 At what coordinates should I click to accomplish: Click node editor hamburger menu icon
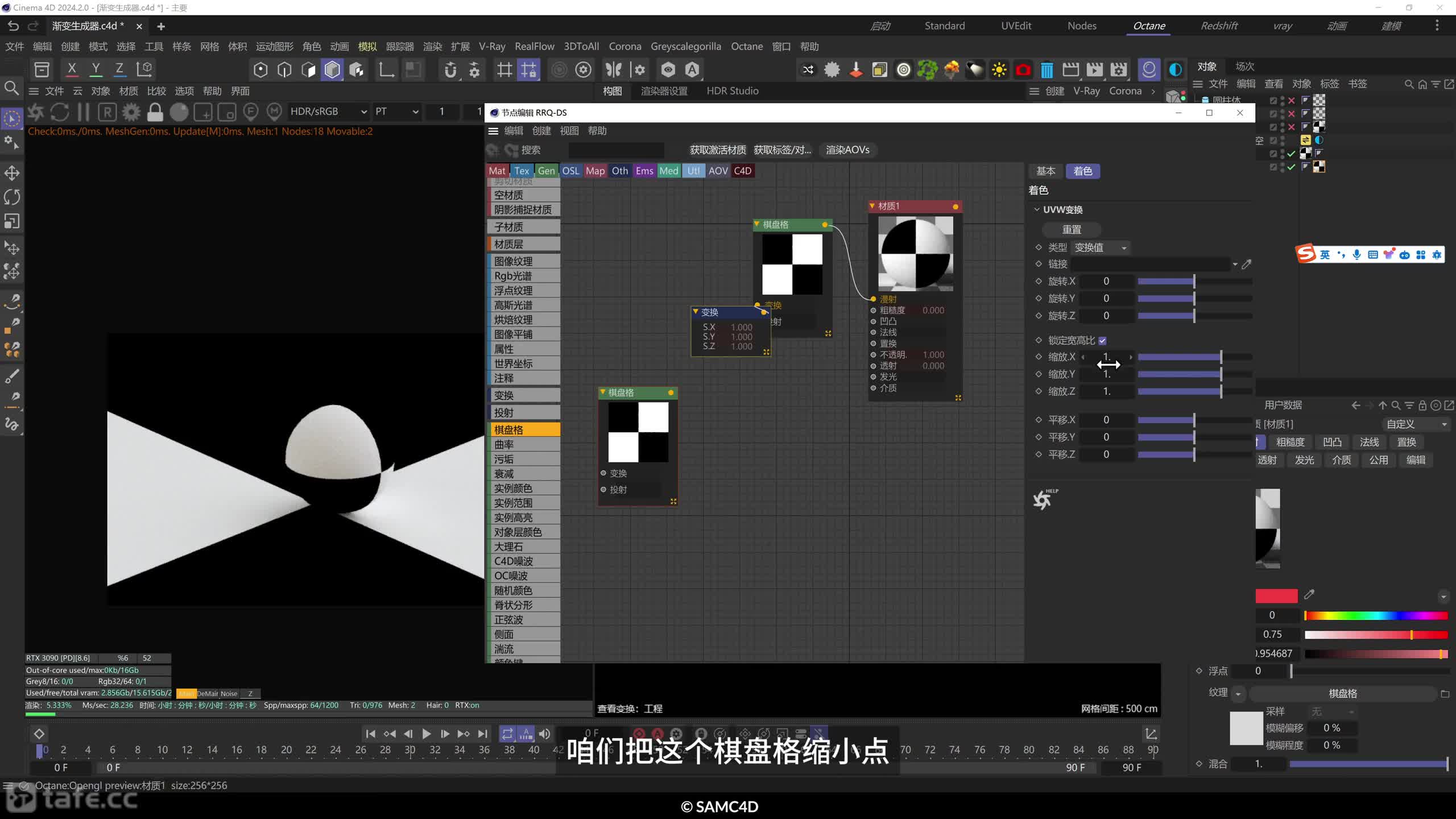493,131
